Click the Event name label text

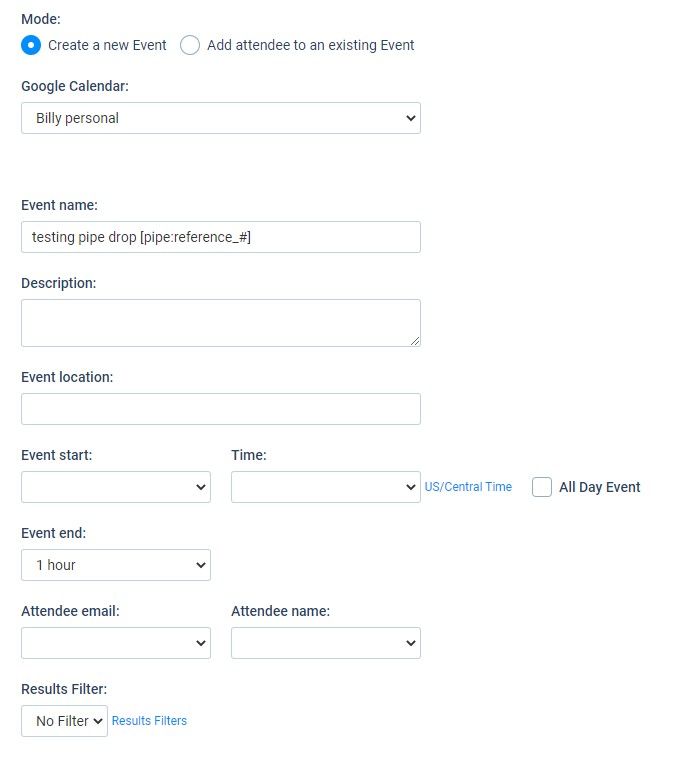click(59, 205)
